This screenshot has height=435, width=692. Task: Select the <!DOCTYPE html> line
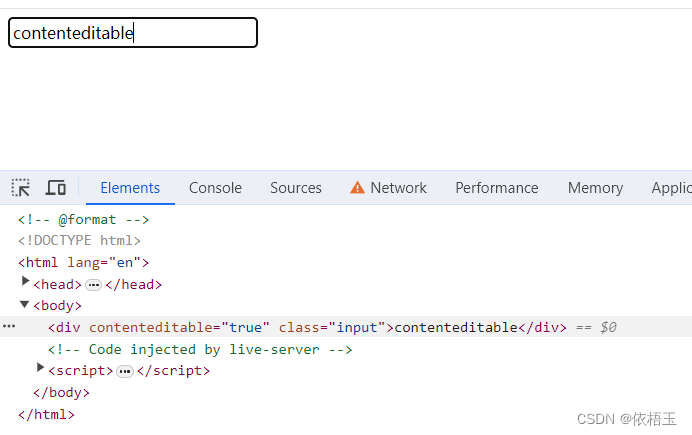pos(79,240)
